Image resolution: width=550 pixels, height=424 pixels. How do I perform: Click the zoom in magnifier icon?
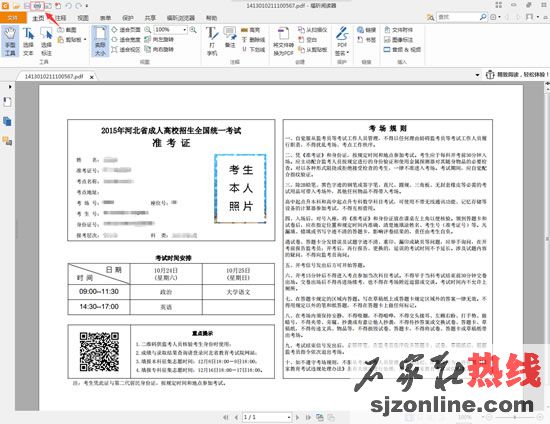[x=193, y=30]
